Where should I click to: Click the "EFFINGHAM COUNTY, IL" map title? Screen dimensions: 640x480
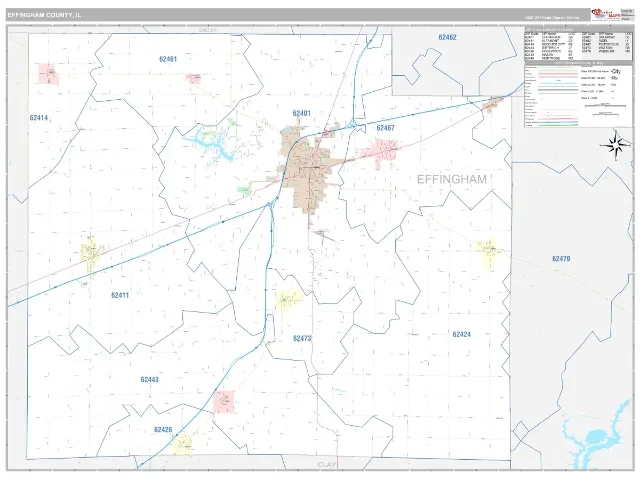pos(44,15)
